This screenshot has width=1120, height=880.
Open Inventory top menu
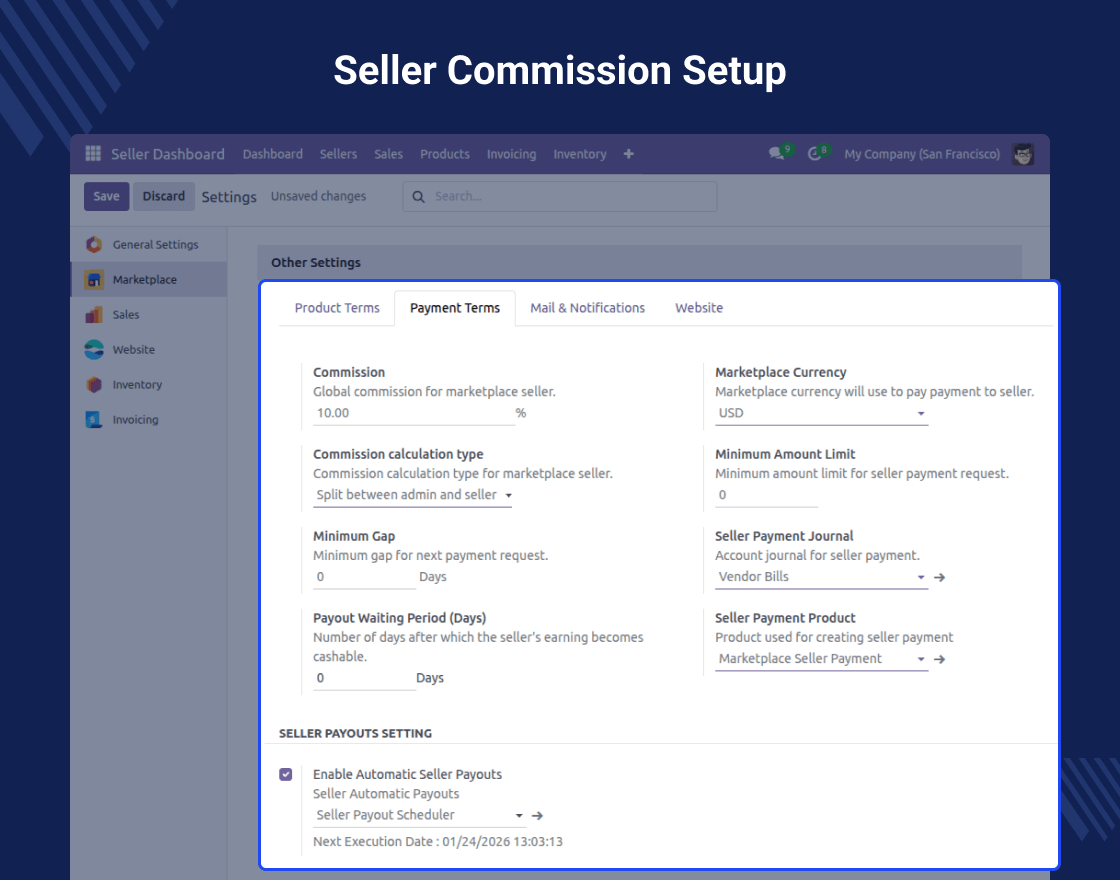pyautogui.click(x=580, y=154)
